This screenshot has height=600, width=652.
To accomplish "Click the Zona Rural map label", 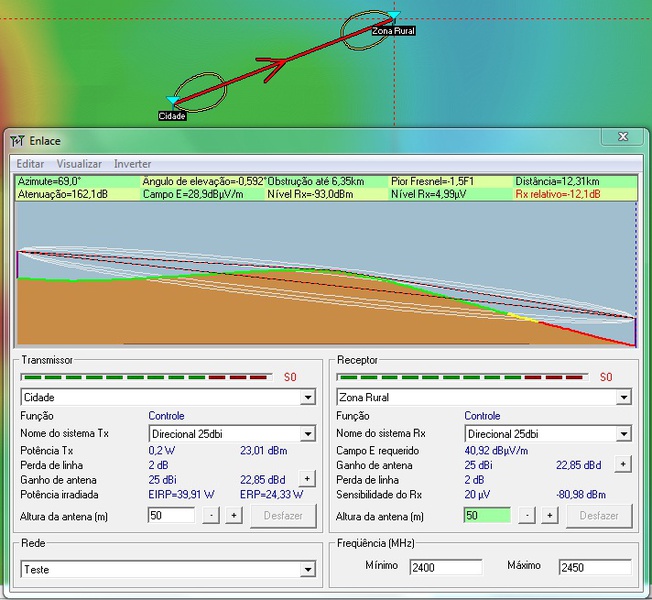I will click(x=393, y=31).
